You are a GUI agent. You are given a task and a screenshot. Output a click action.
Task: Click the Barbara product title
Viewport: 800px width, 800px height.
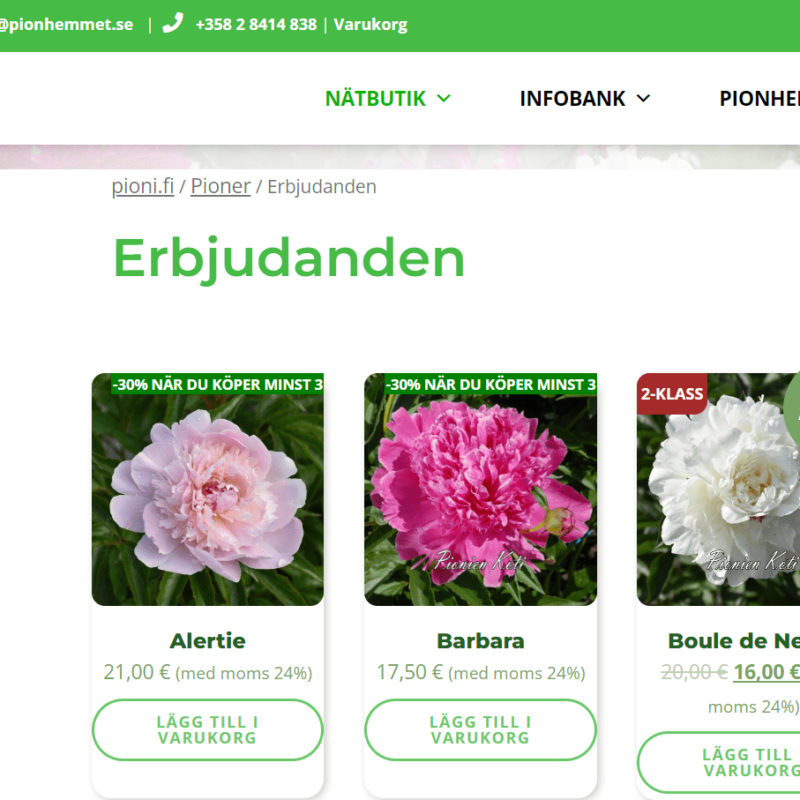pos(480,641)
